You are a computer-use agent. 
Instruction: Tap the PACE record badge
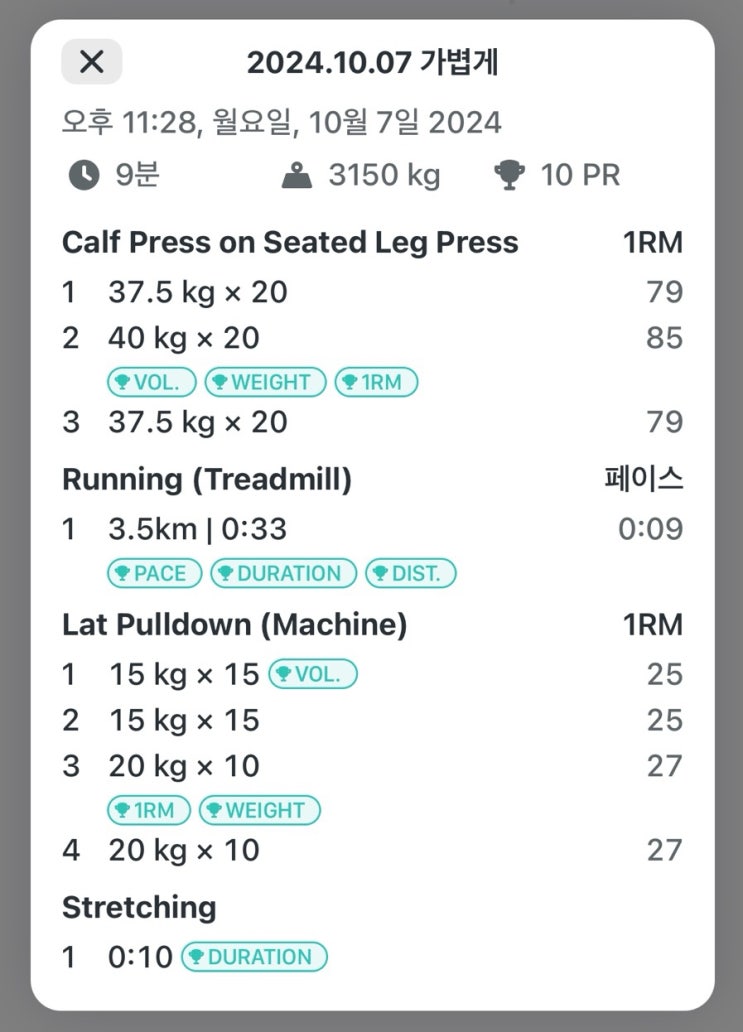pos(154,573)
